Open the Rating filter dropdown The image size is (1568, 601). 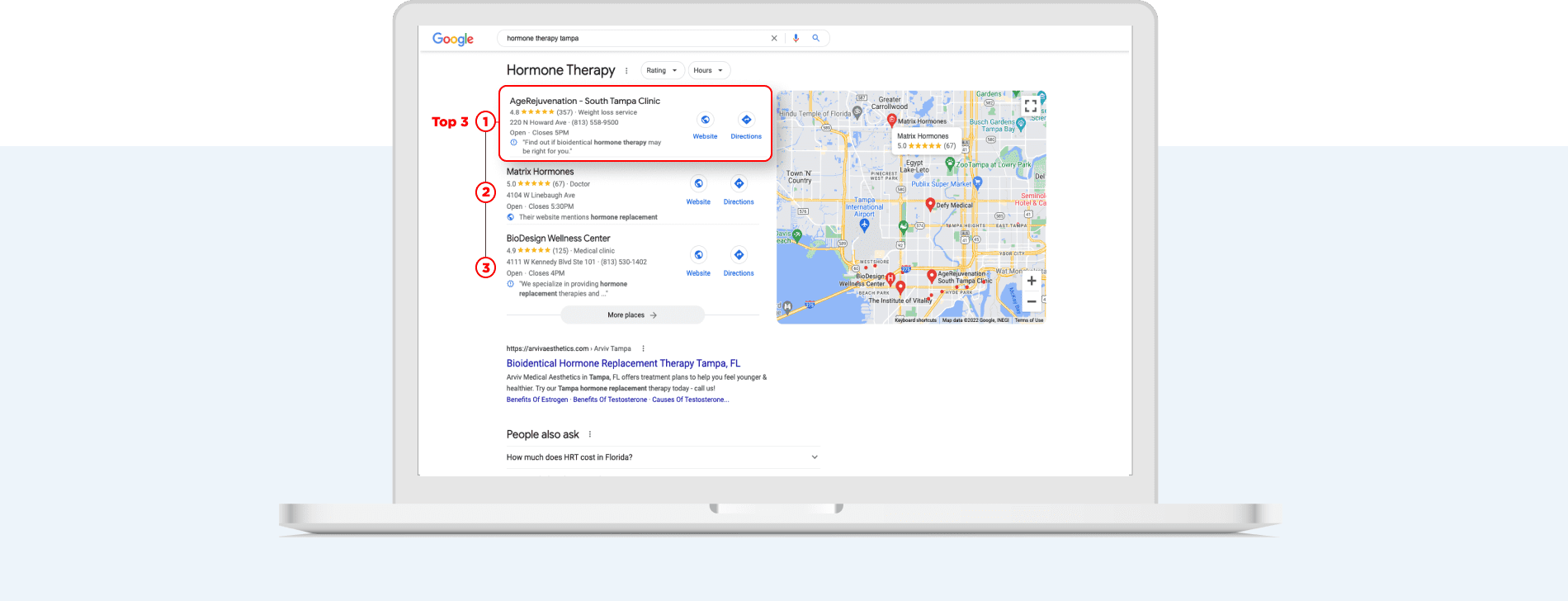point(663,71)
